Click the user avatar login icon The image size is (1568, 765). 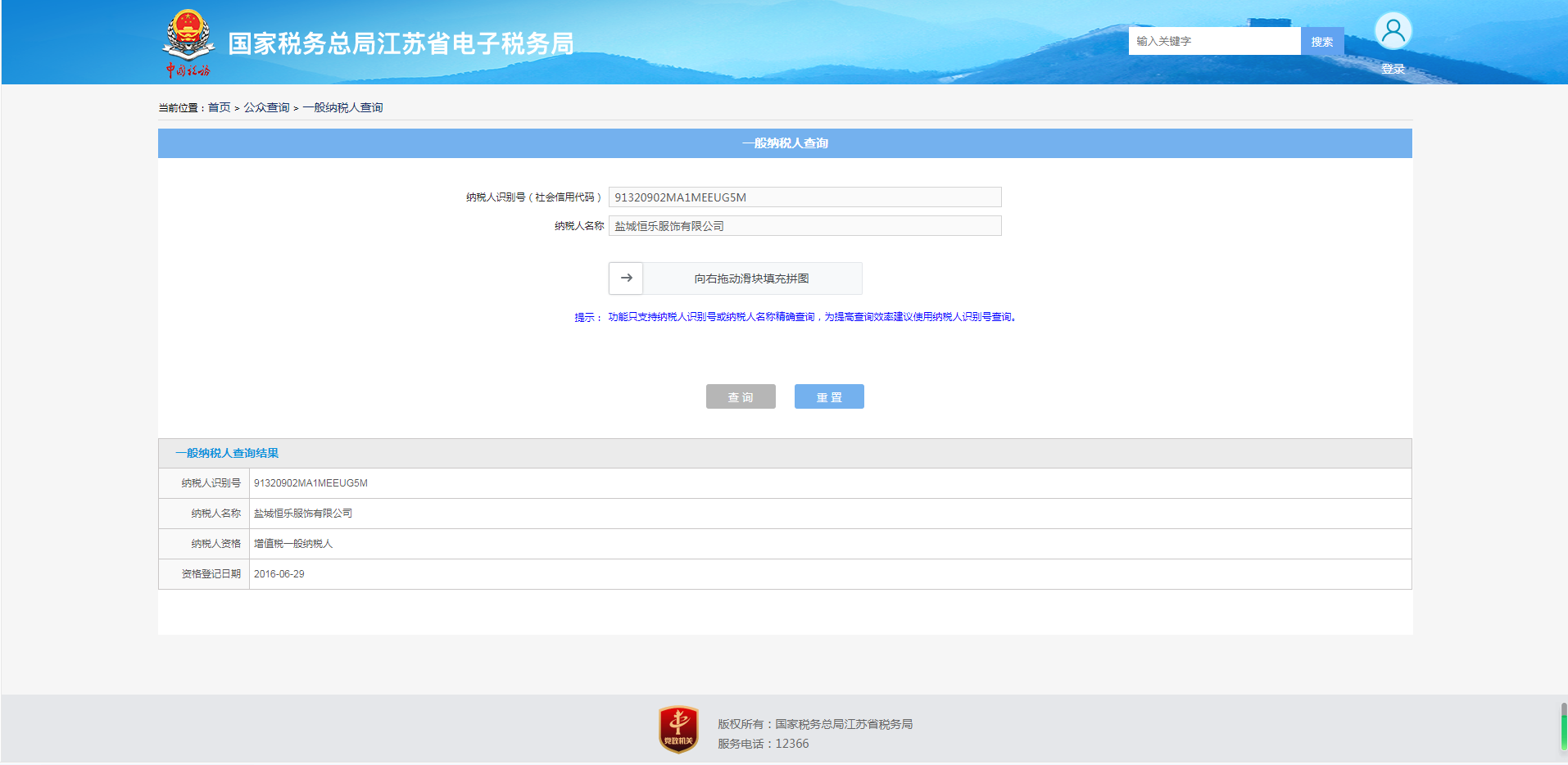(x=1393, y=32)
